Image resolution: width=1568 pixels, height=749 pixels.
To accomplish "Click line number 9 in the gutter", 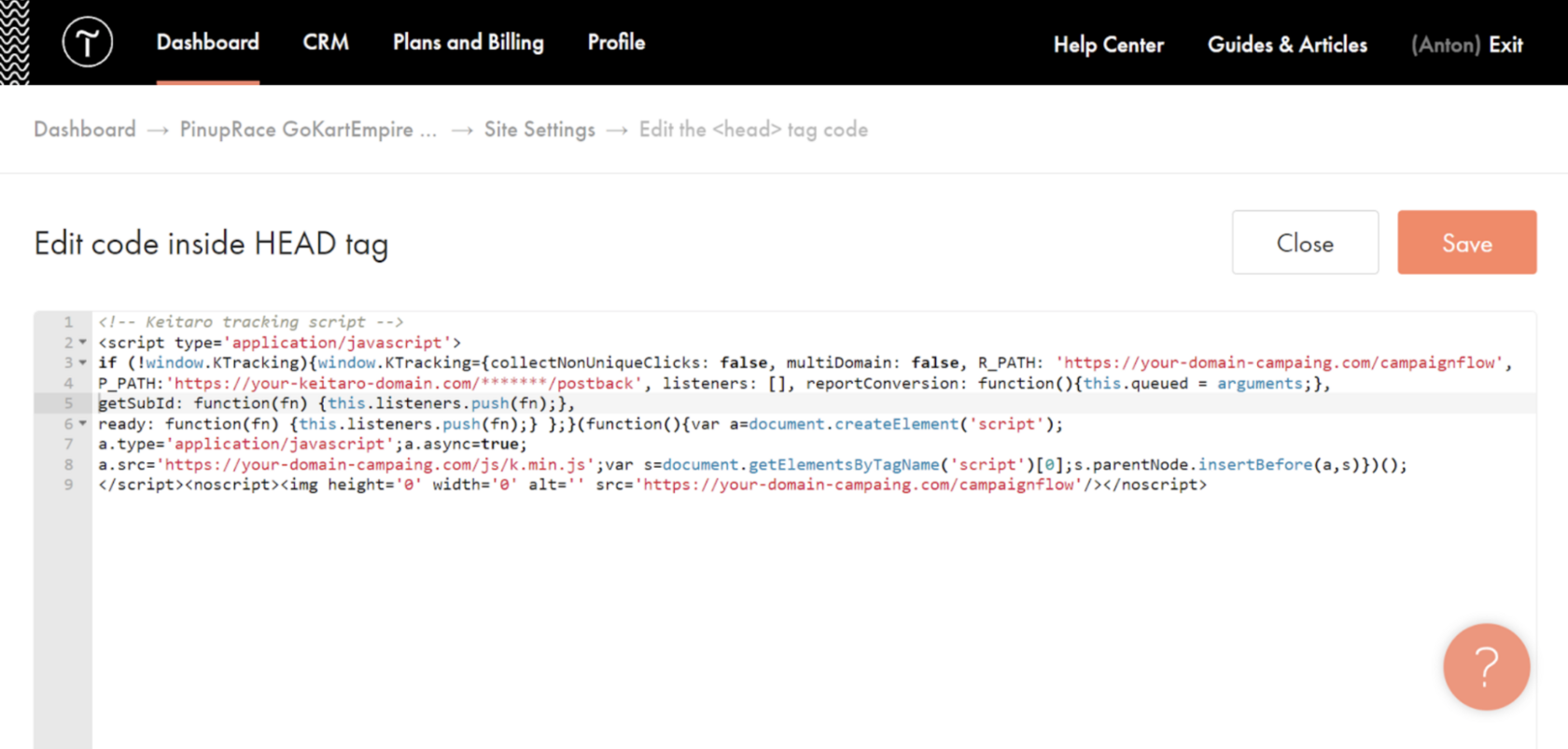I will (68, 485).
